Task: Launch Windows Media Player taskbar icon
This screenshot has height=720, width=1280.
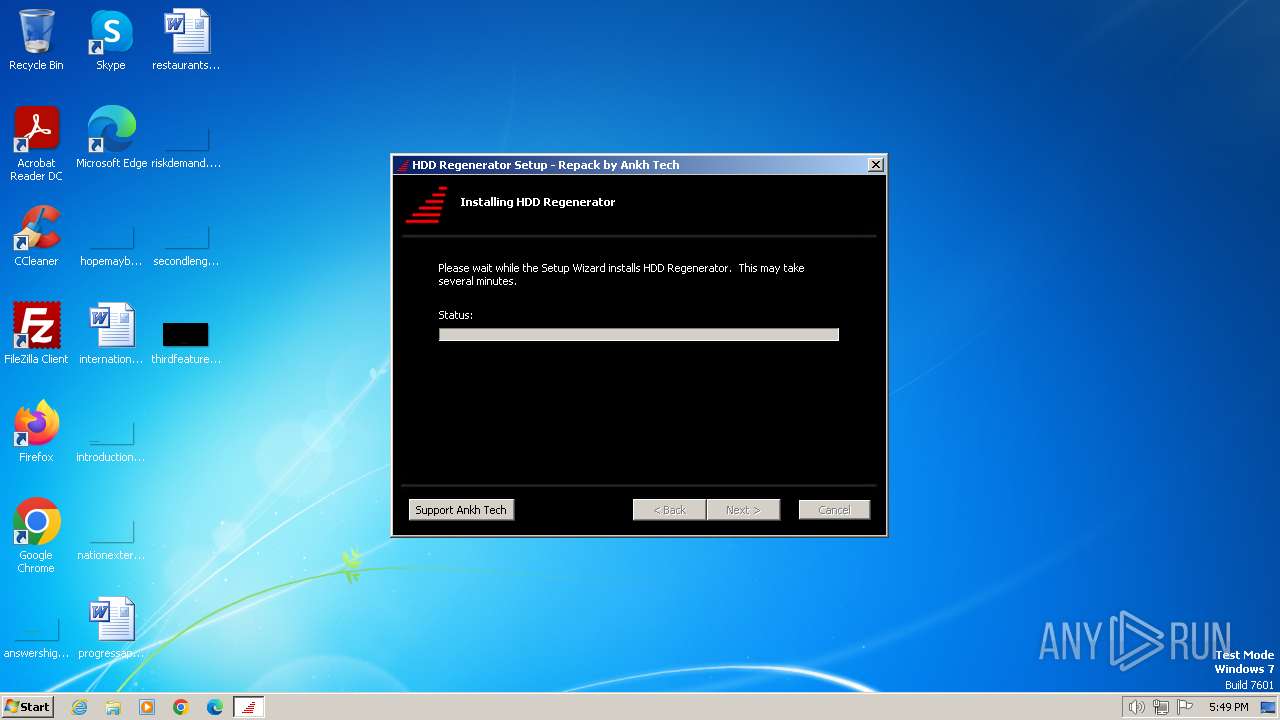Action: (x=147, y=707)
